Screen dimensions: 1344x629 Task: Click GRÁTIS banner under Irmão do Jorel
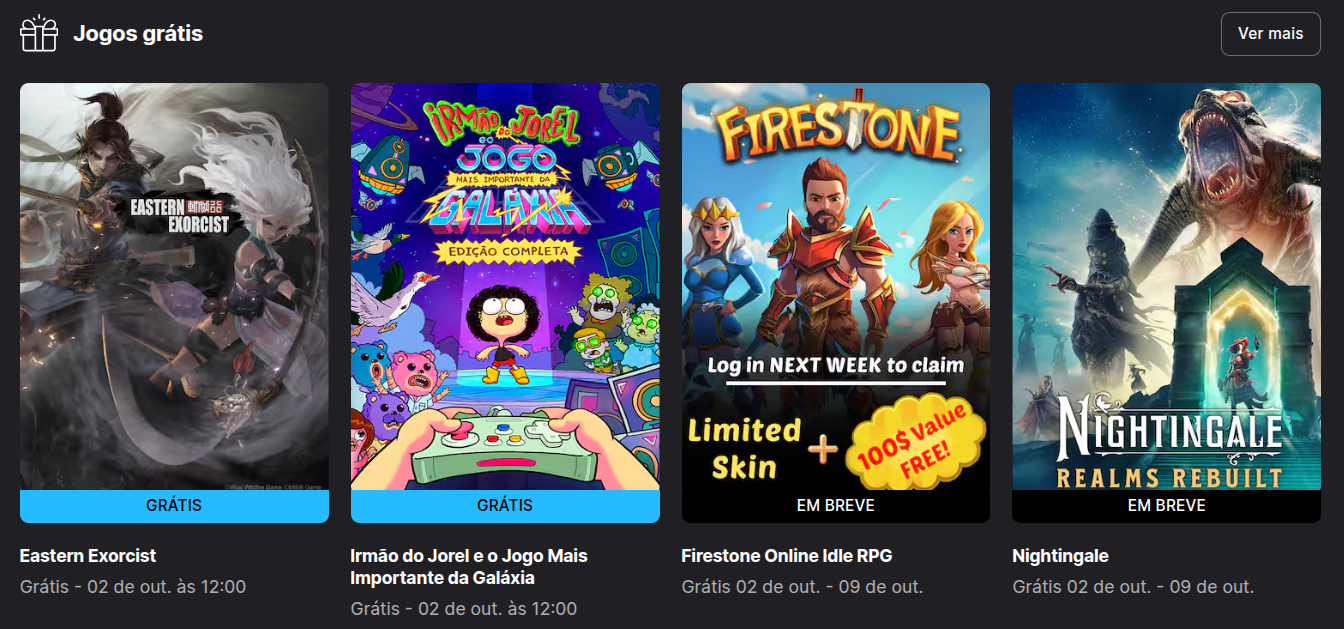click(x=505, y=506)
